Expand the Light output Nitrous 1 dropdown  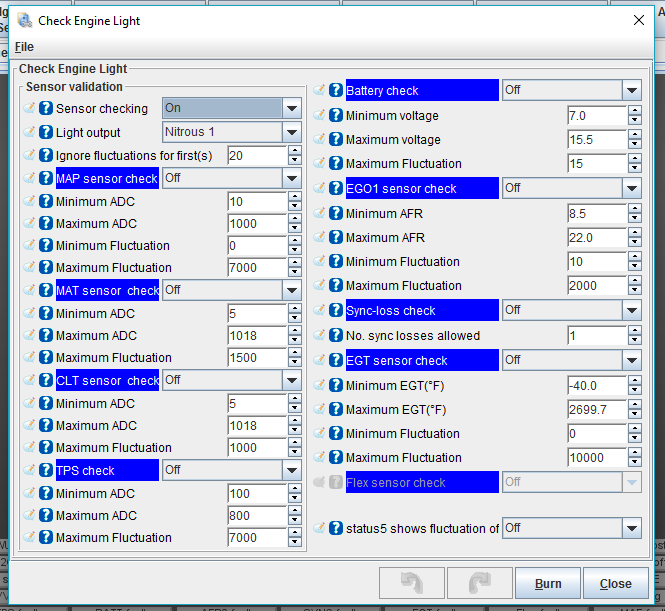click(292, 132)
